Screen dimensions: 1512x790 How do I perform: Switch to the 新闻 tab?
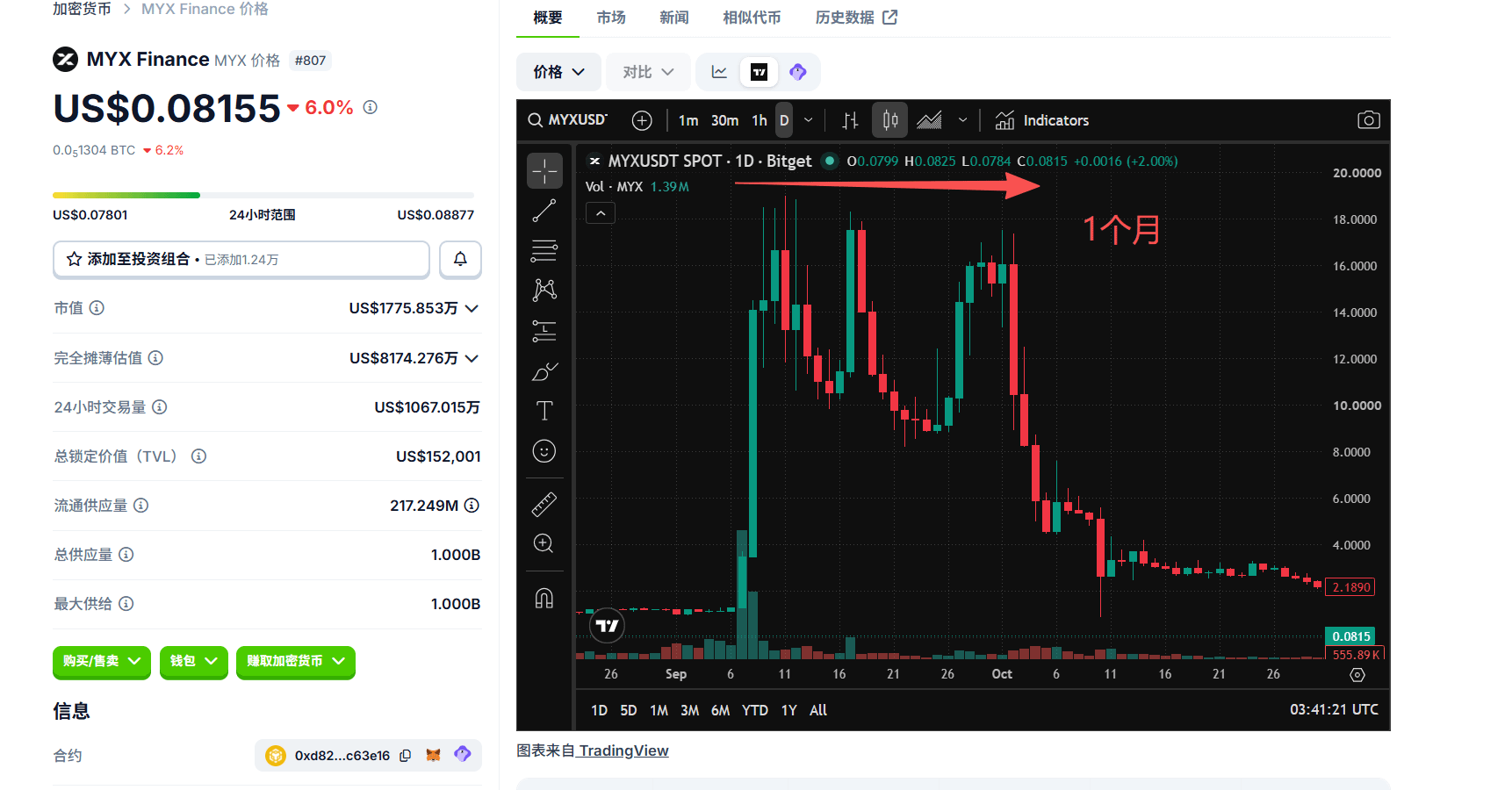click(x=674, y=18)
